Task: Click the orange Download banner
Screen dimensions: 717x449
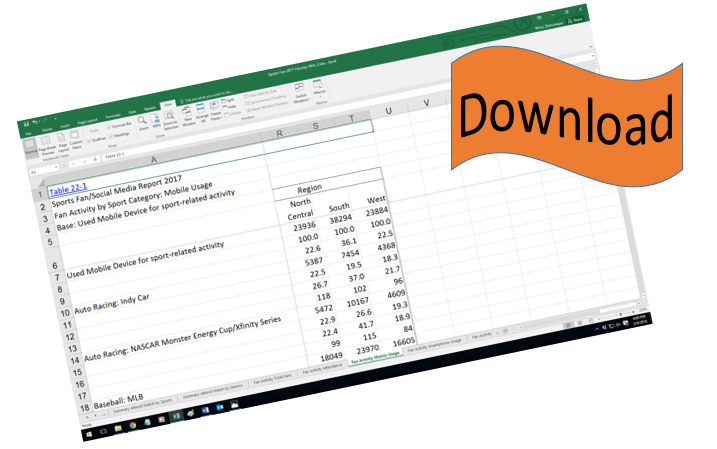Action: [x=567, y=117]
